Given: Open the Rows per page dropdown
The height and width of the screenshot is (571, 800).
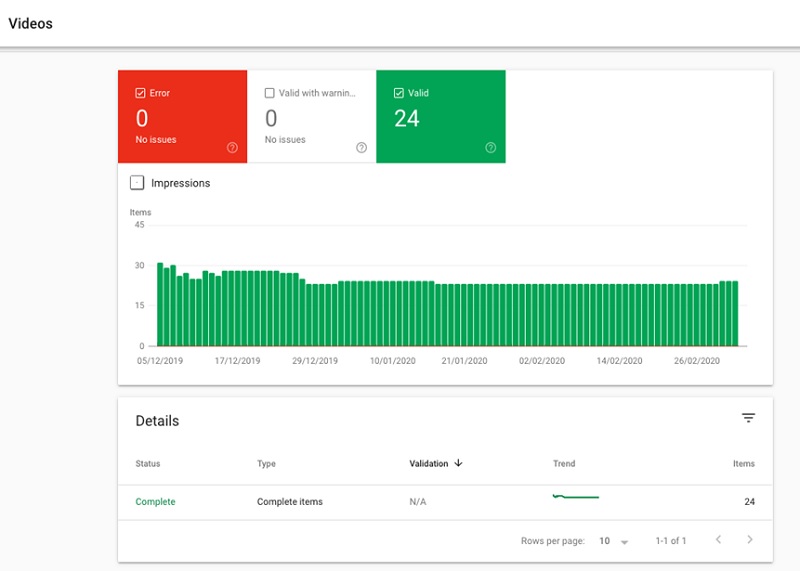Looking at the screenshot, I should click(614, 541).
